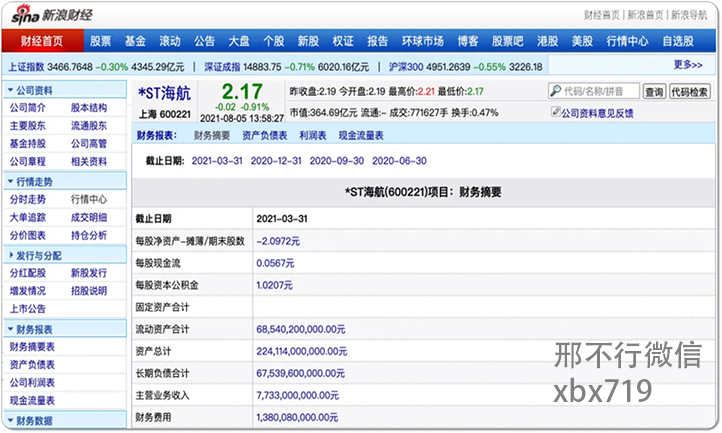Click the 沪深300 index link

tap(406, 67)
